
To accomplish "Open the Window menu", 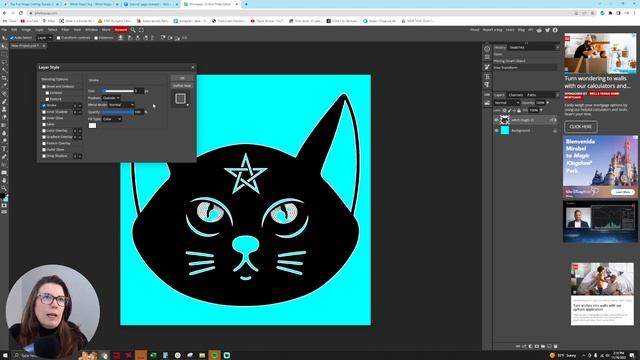I will pyautogui.click(x=91, y=30).
